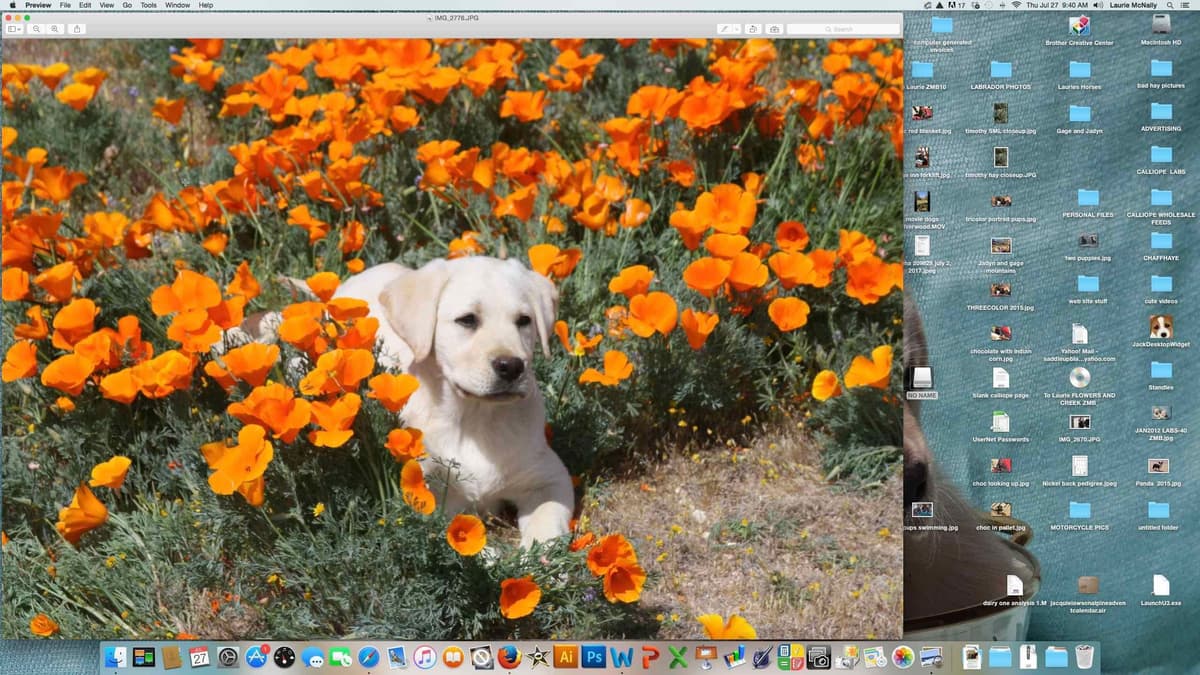The image size is (1200, 675).
Task: Open System Preferences from the Dock
Action: coord(228,657)
